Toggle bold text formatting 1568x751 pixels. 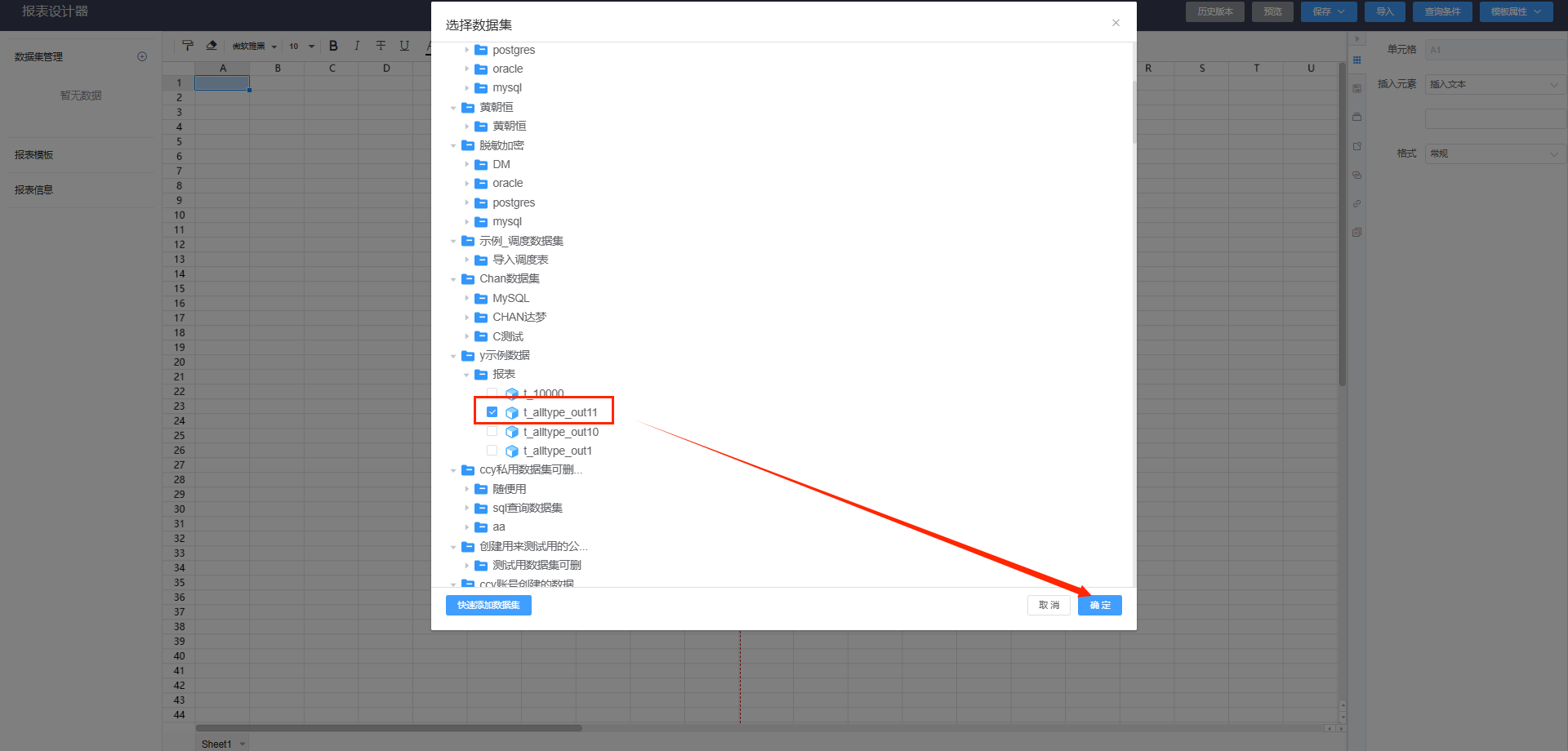coord(333,46)
